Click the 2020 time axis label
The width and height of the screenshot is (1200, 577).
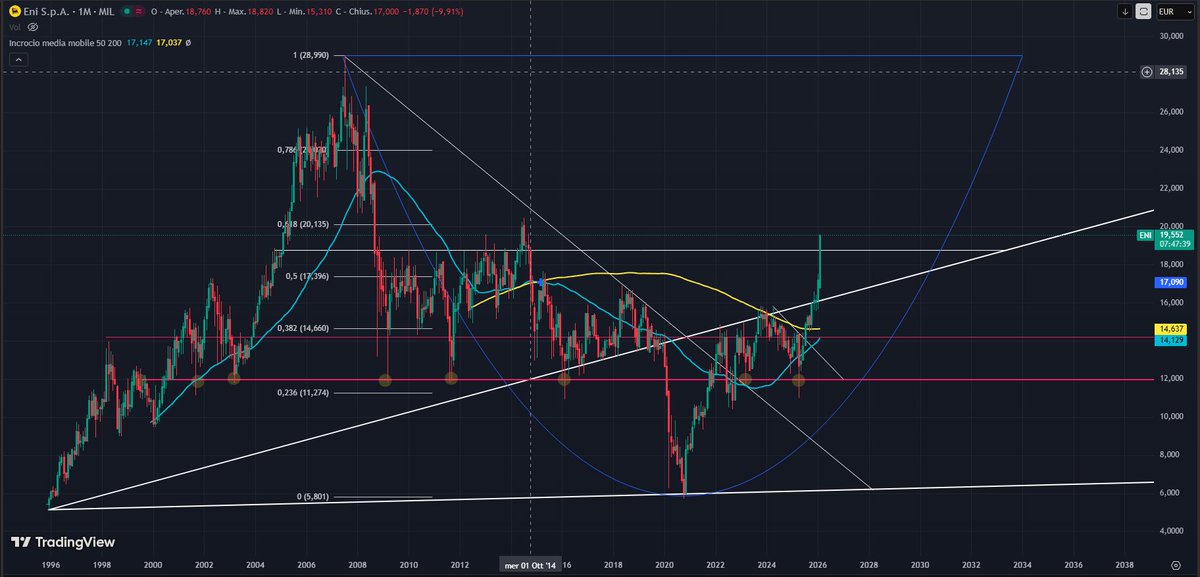click(x=665, y=565)
